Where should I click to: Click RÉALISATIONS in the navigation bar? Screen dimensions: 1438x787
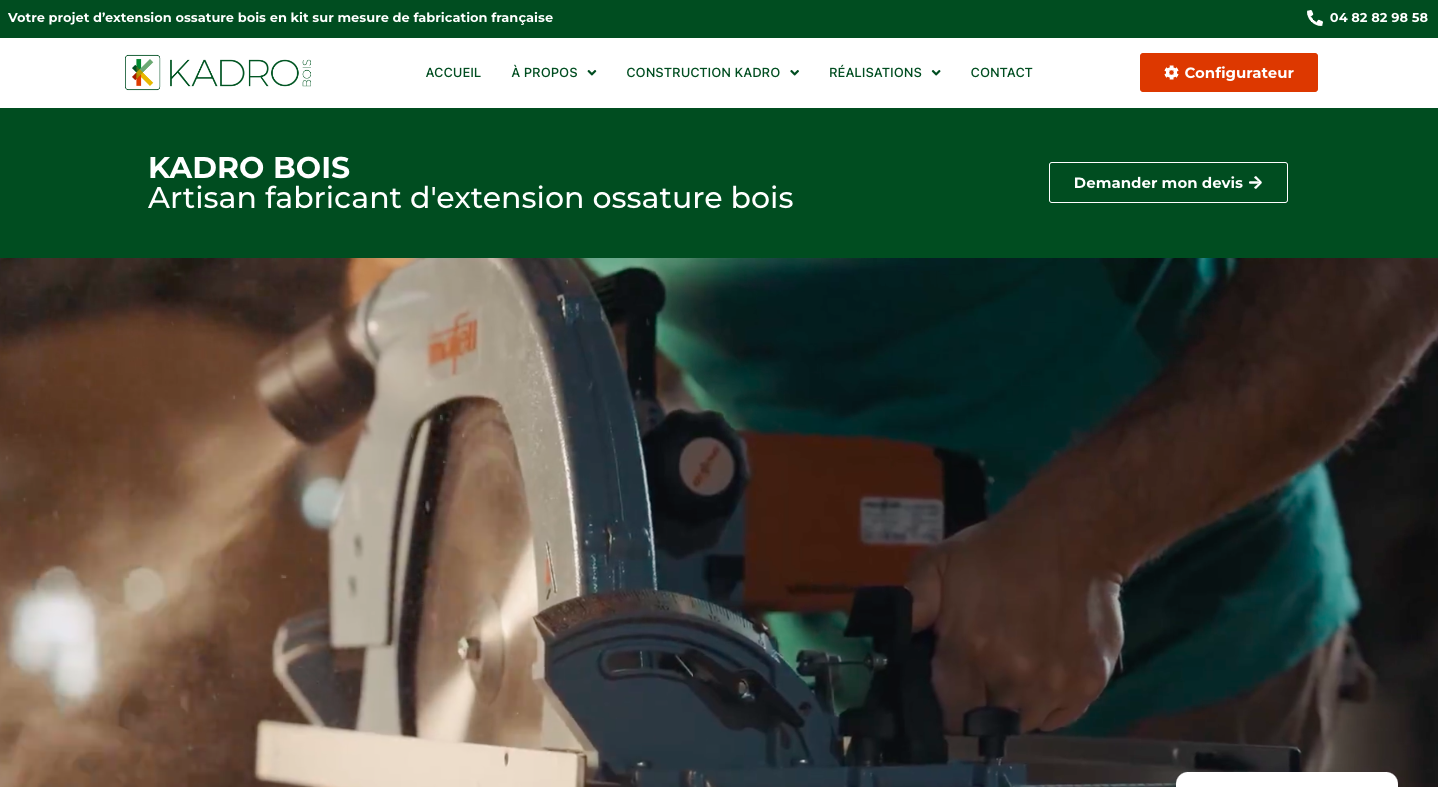[875, 72]
